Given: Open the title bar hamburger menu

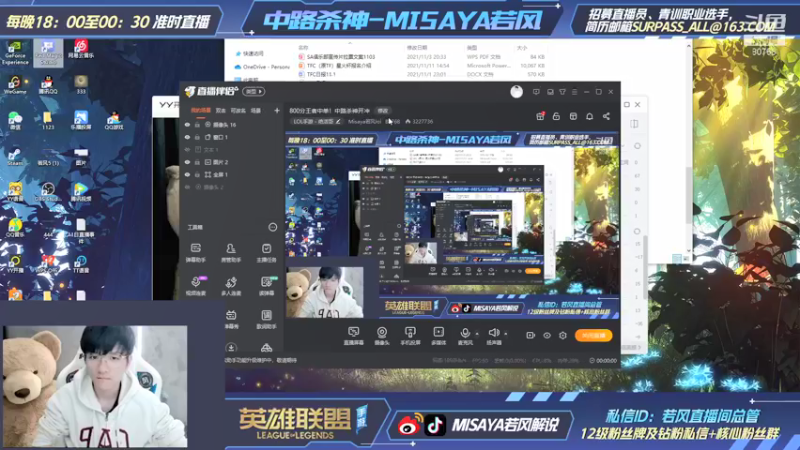Looking at the screenshot, I should pos(574,92).
